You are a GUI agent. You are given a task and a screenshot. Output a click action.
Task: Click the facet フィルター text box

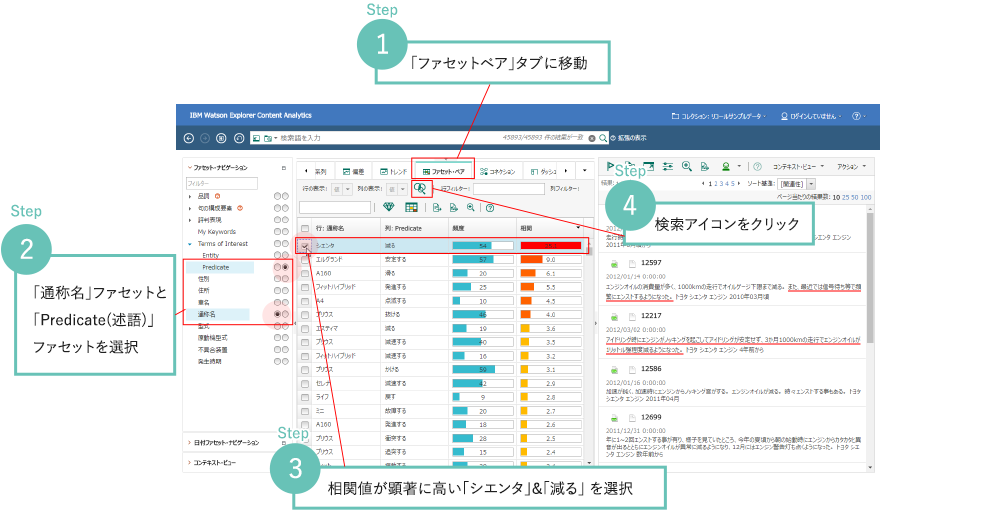(x=222, y=184)
